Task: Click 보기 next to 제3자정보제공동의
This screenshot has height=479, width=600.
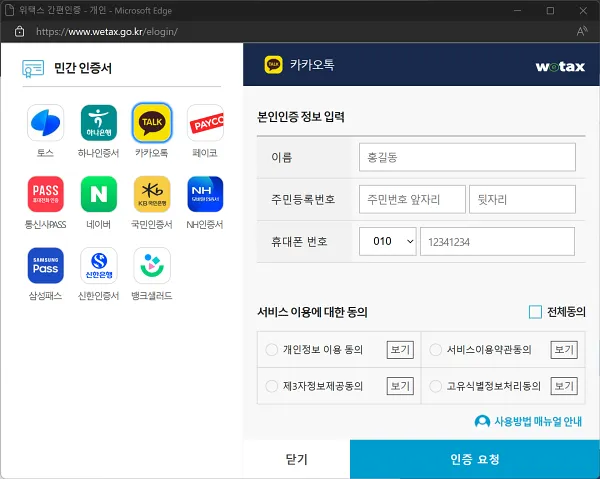Action: 400,386
